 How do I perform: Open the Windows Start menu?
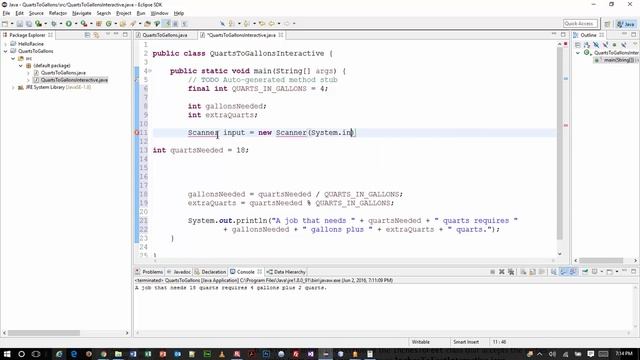coord(7,354)
